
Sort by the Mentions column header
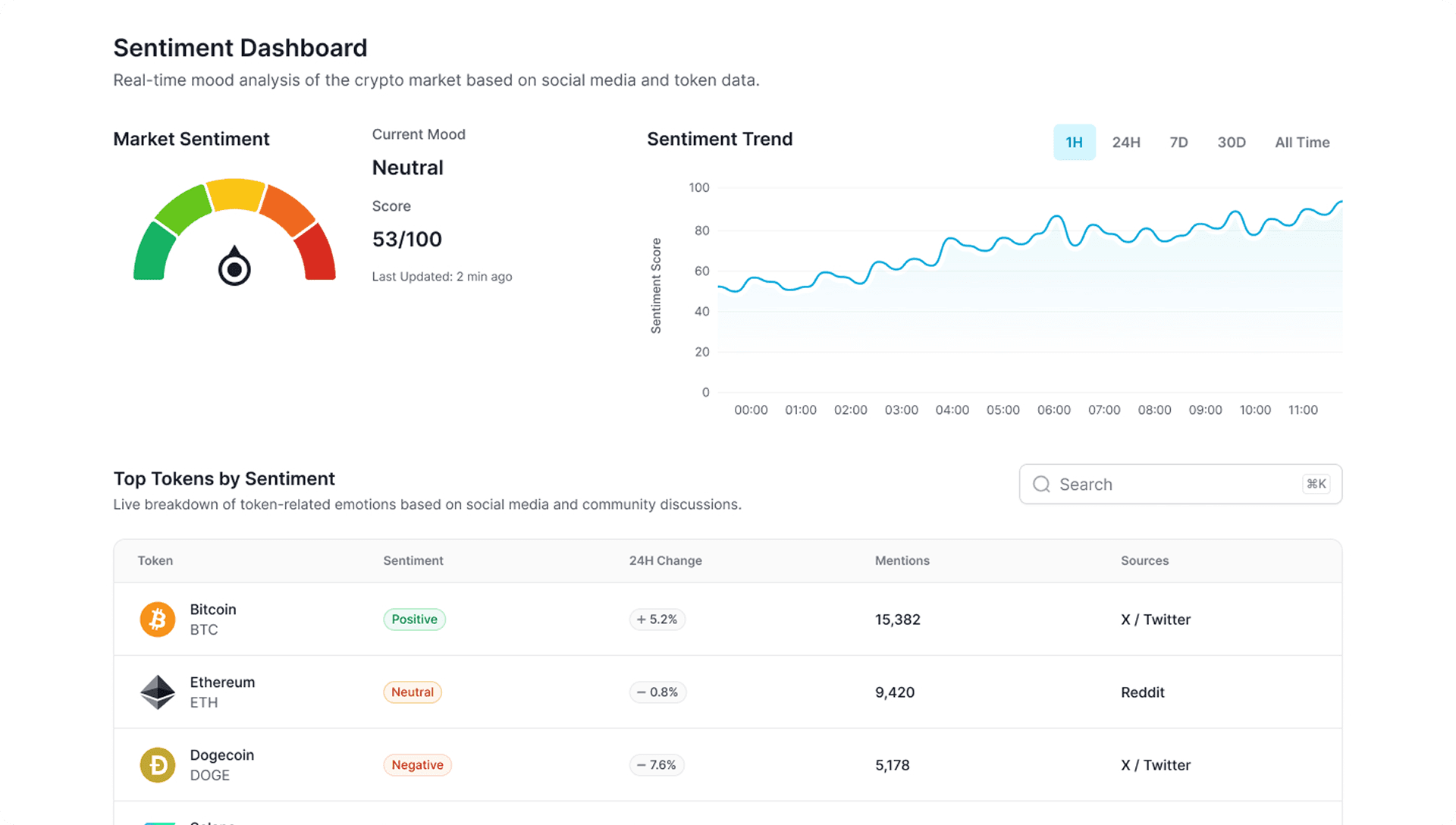click(x=902, y=561)
